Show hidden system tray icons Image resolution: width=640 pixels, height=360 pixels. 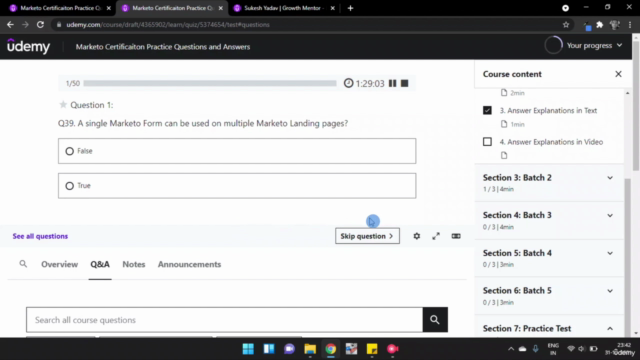click(x=511, y=349)
